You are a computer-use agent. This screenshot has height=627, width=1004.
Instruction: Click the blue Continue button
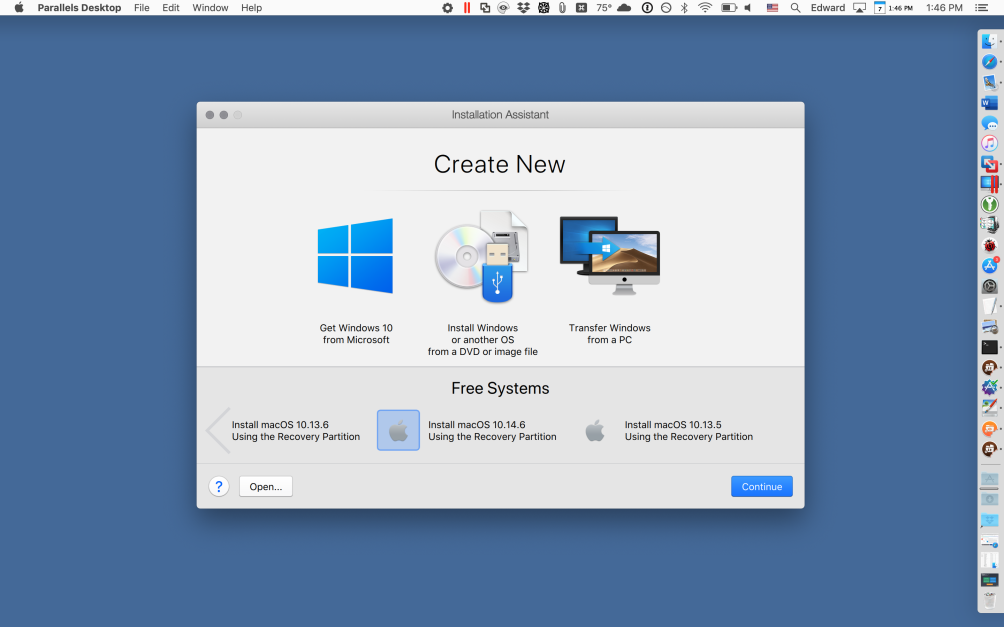click(x=761, y=487)
